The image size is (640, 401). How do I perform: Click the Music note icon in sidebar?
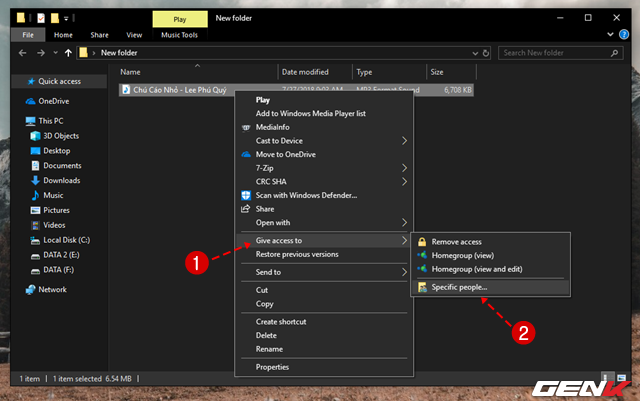[33, 195]
